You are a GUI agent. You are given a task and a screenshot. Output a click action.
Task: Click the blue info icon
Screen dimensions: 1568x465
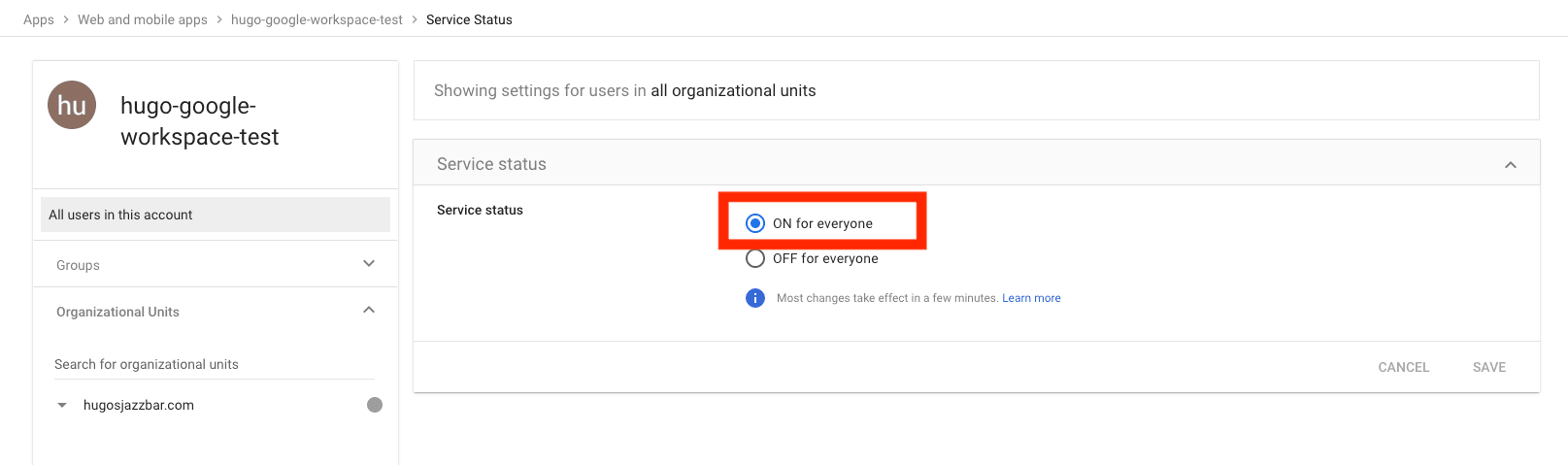[755, 298]
